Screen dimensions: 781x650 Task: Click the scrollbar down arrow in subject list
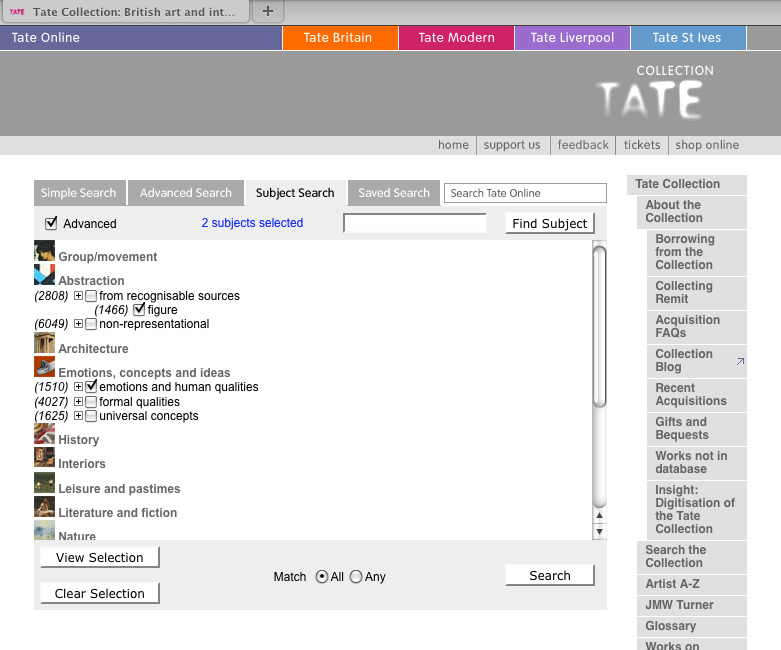600,531
